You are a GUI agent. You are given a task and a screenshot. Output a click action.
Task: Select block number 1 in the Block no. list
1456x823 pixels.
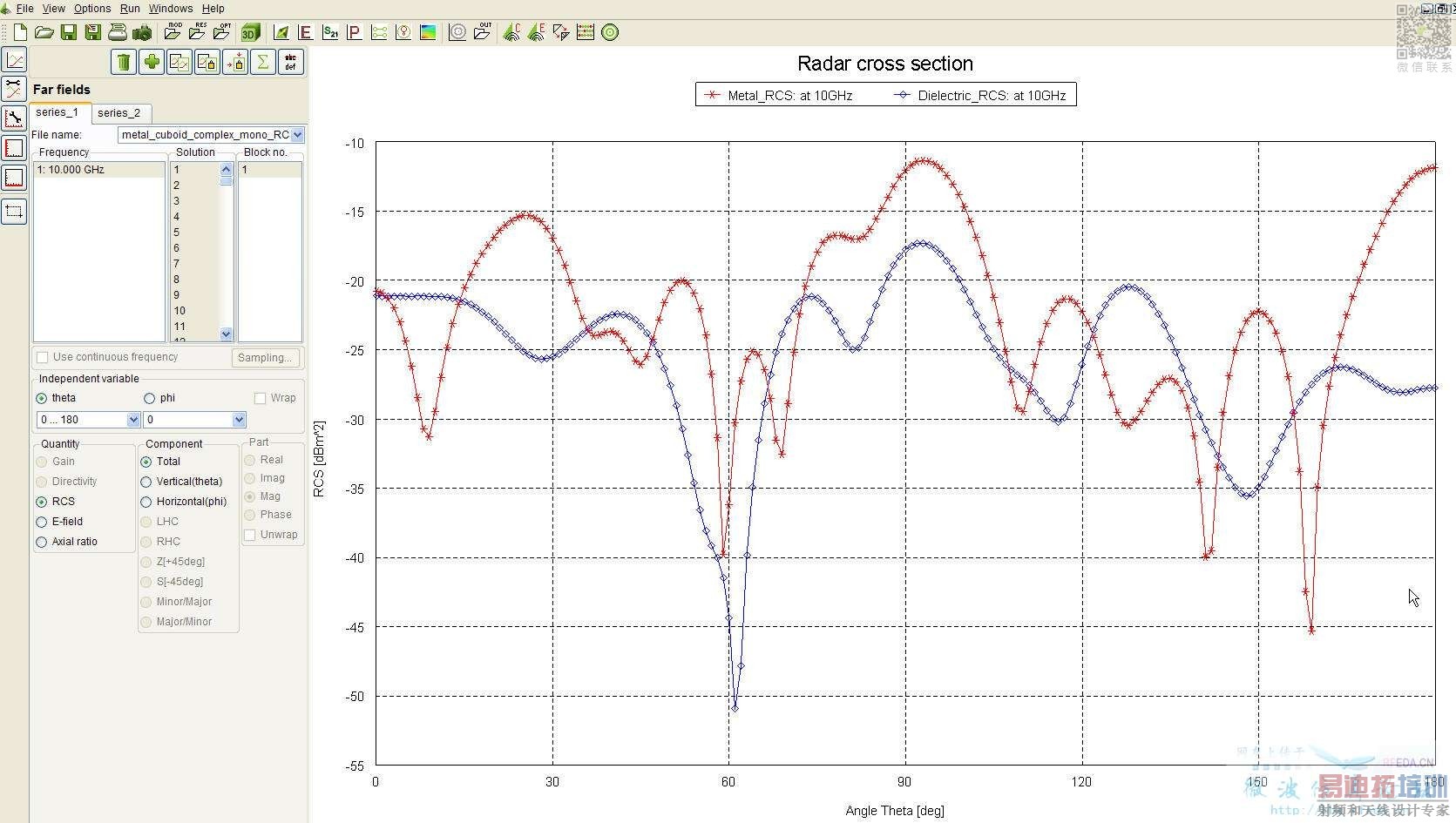pos(270,170)
